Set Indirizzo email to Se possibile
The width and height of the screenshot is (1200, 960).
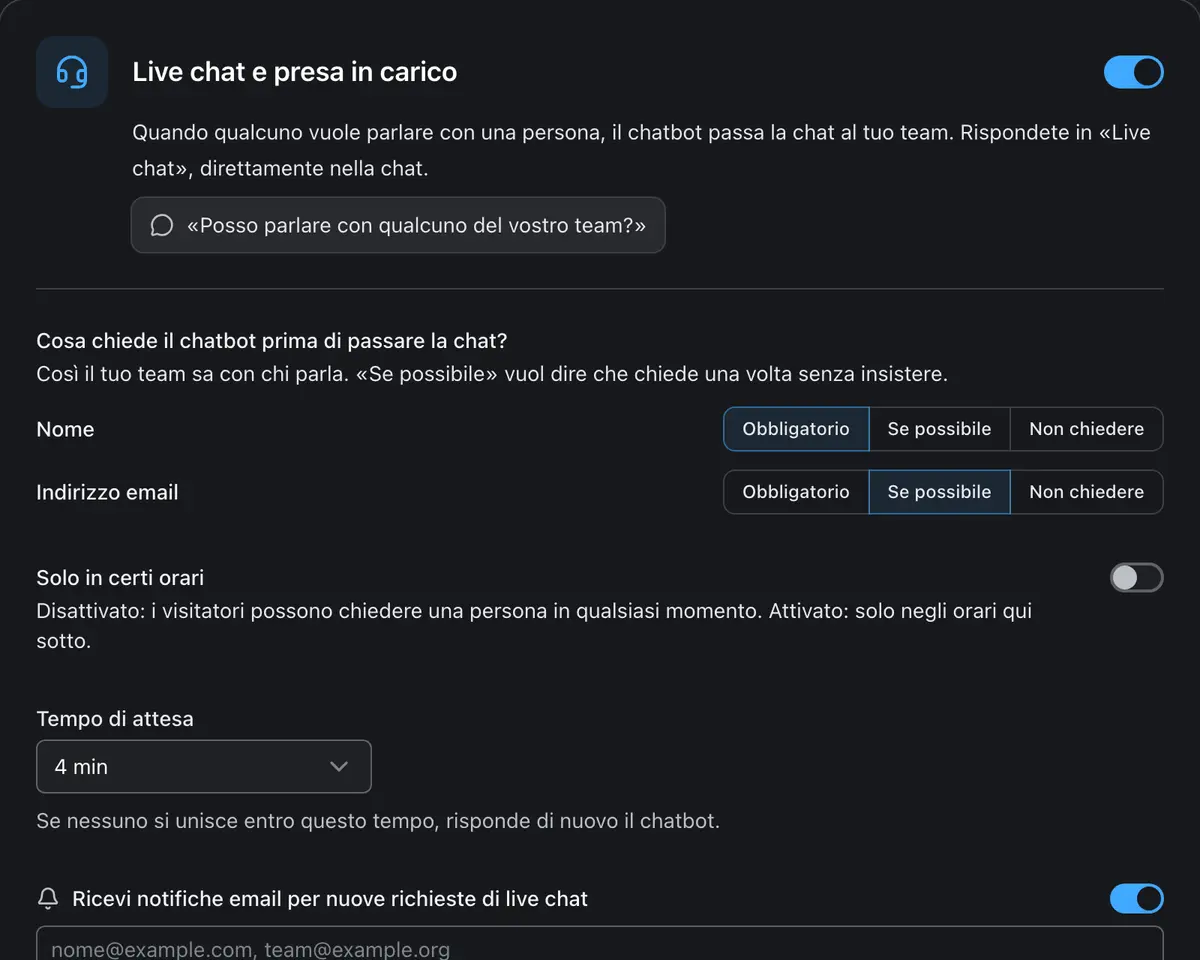tap(939, 492)
